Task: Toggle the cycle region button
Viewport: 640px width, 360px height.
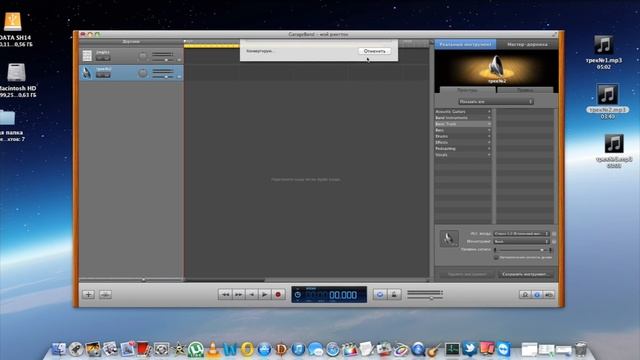Action: pyautogui.click(x=380, y=294)
